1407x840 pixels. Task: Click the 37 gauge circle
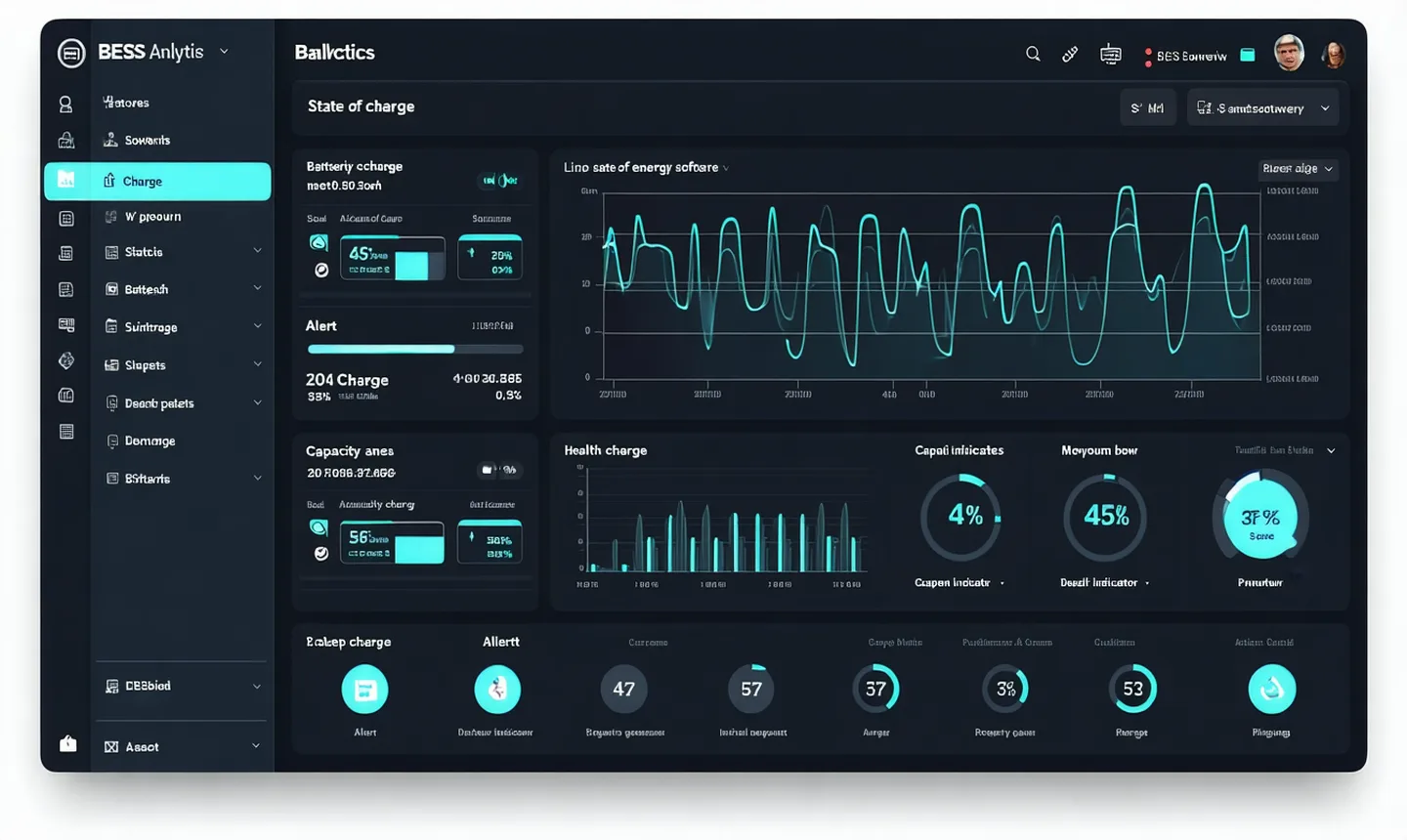(875, 689)
